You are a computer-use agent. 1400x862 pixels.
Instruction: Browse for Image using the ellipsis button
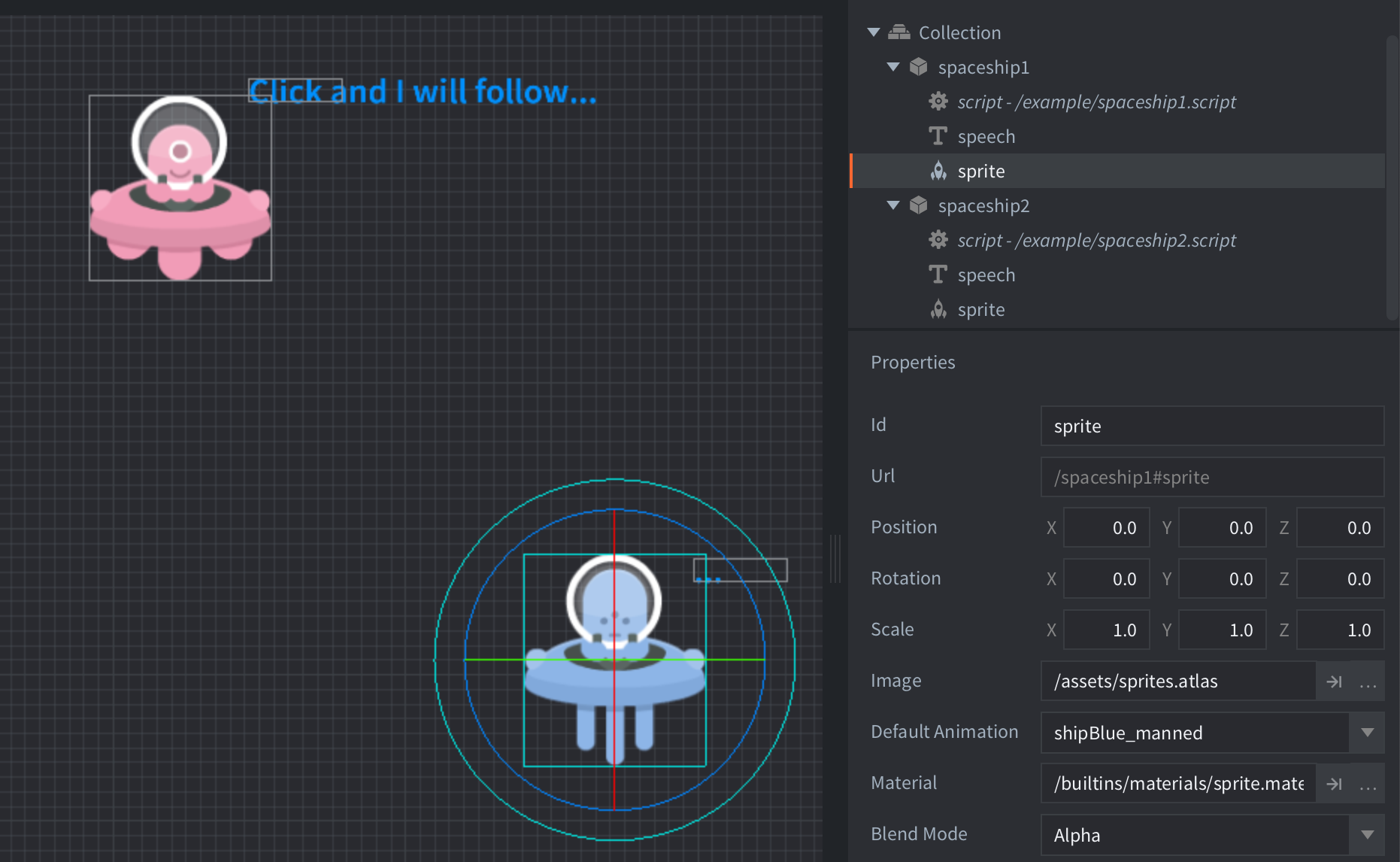click(x=1368, y=681)
